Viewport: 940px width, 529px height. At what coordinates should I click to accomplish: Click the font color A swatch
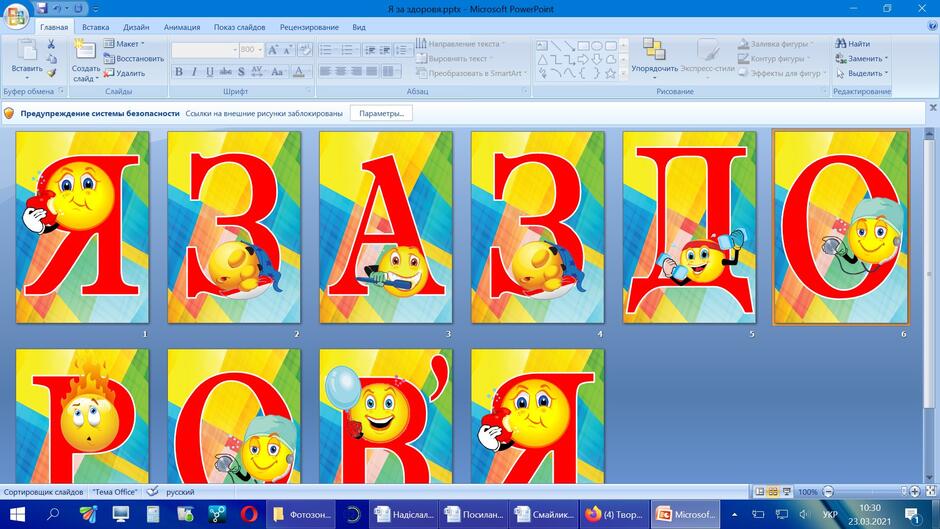tap(299, 71)
